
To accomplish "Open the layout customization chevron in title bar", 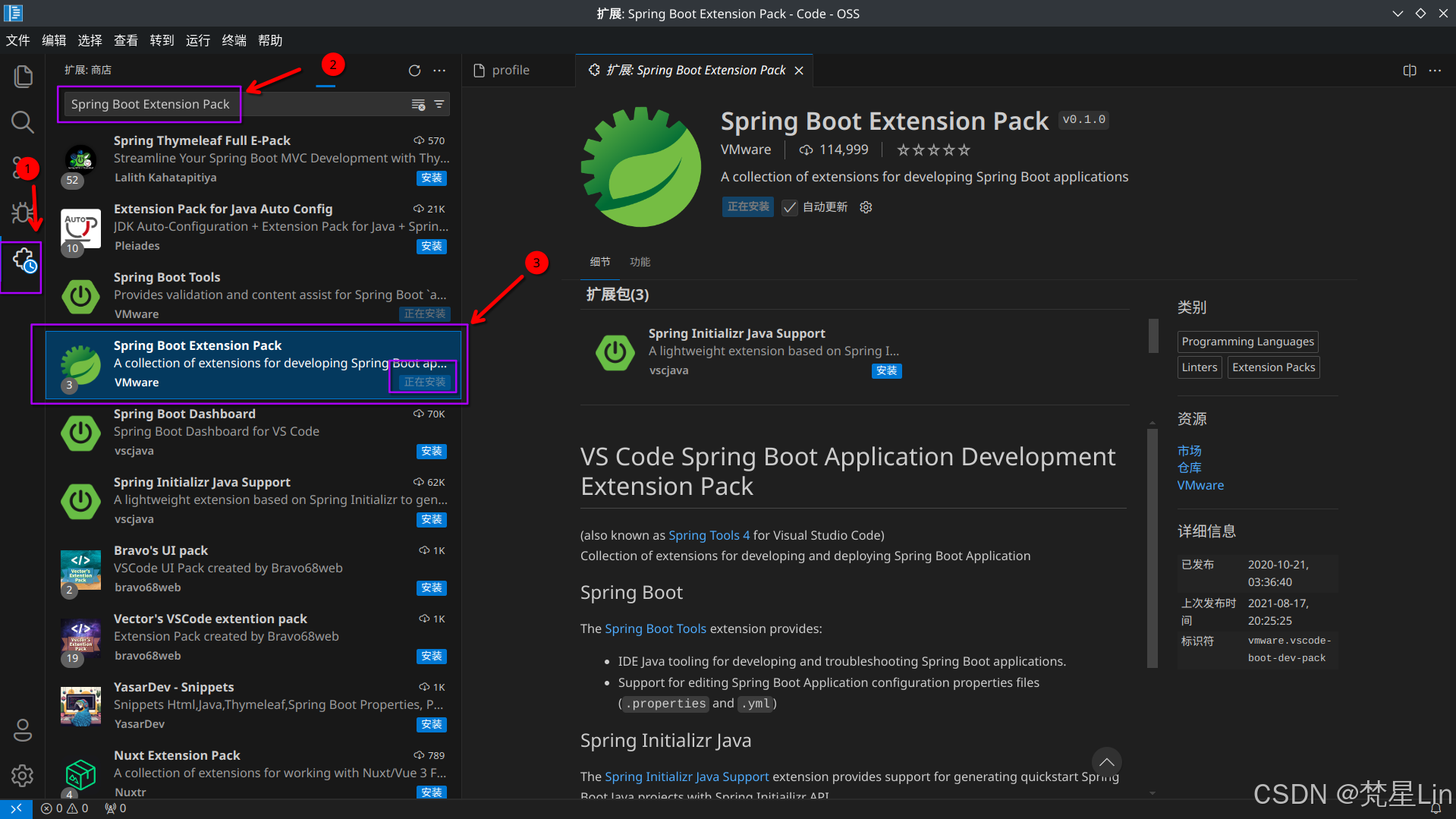I will coord(1398,13).
